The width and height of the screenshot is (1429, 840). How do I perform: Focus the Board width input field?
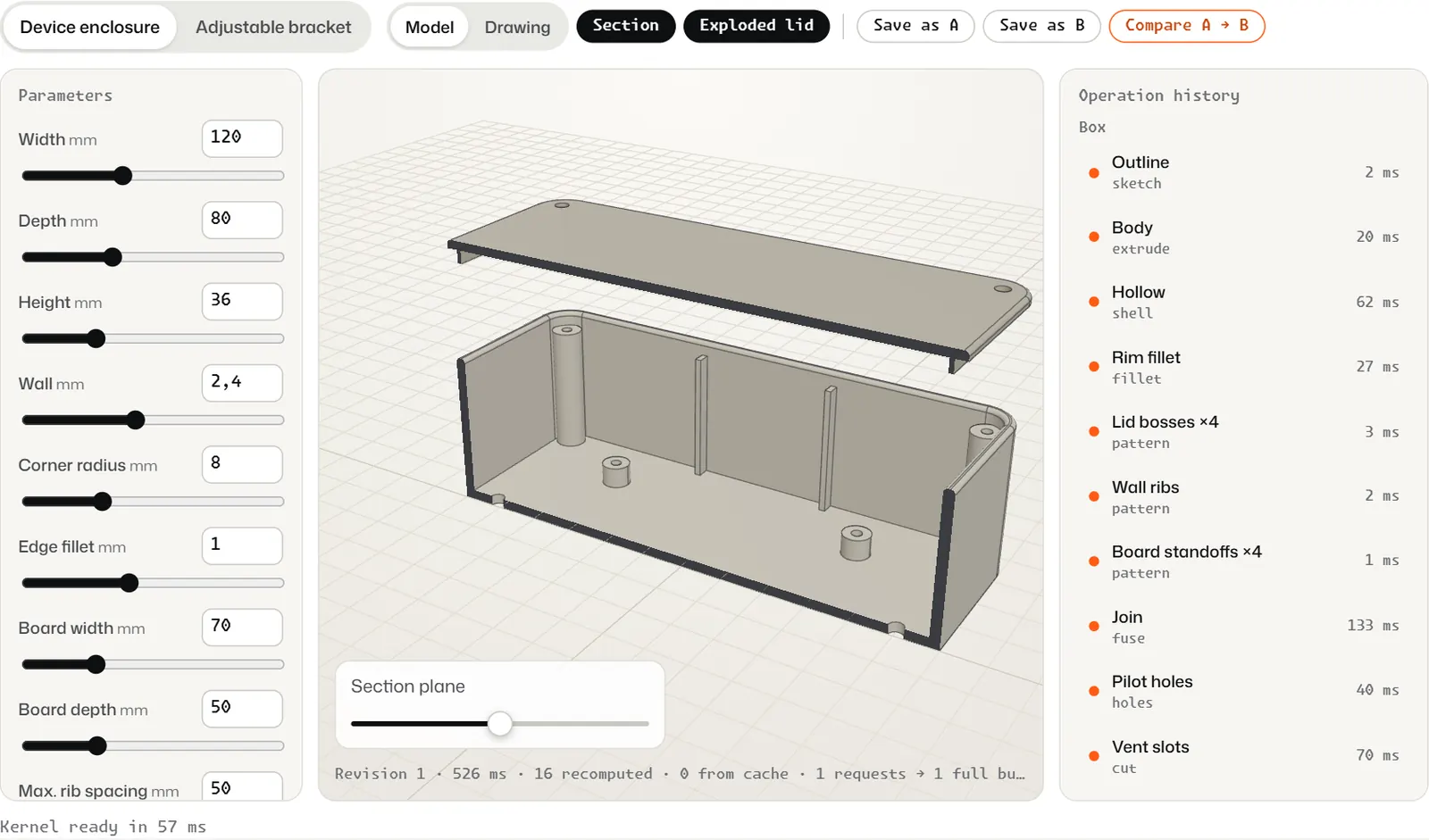pos(242,627)
